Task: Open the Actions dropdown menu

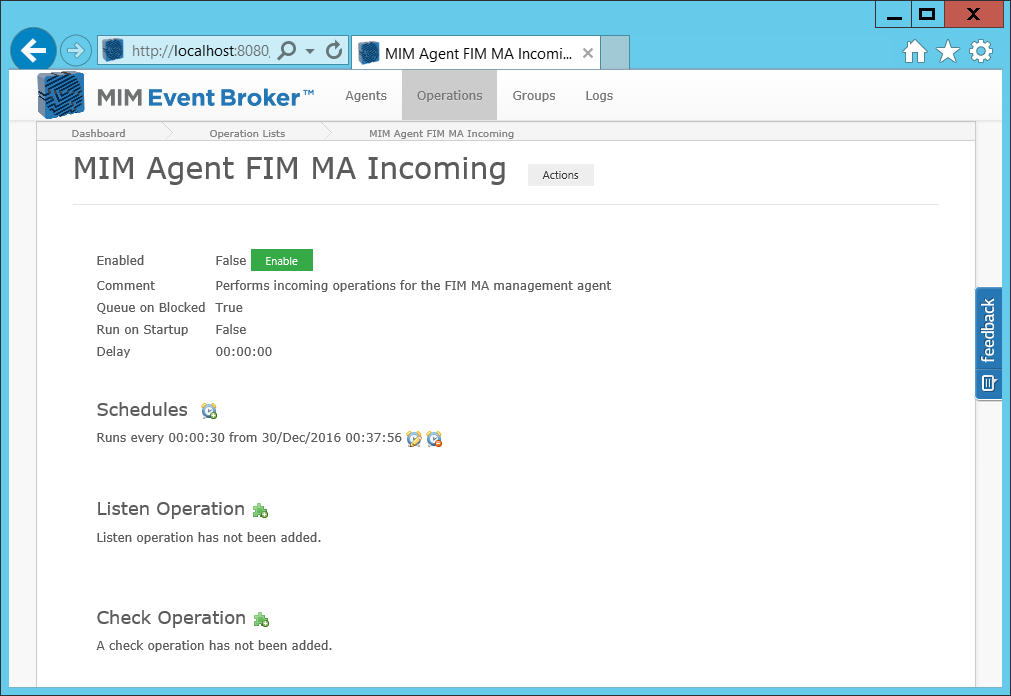Action: [x=560, y=175]
